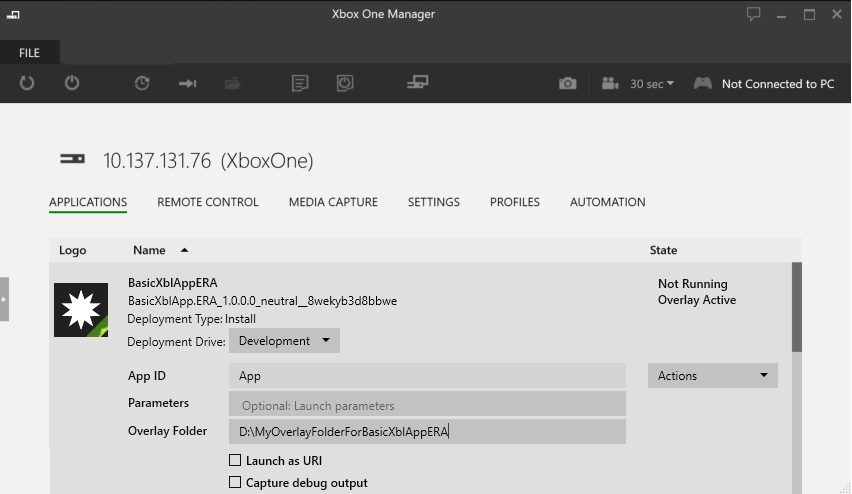The height and width of the screenshot is (494, 852).
Task: Click the restart console icon in toolbar
Action: [x=27, y=83]
